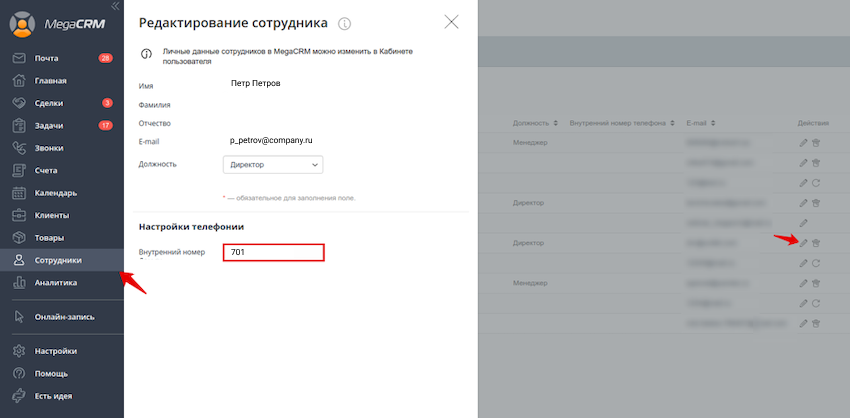850x418 pixels.
Task: Collapse the sidebar with double chevron
Action: pos(115,6)
